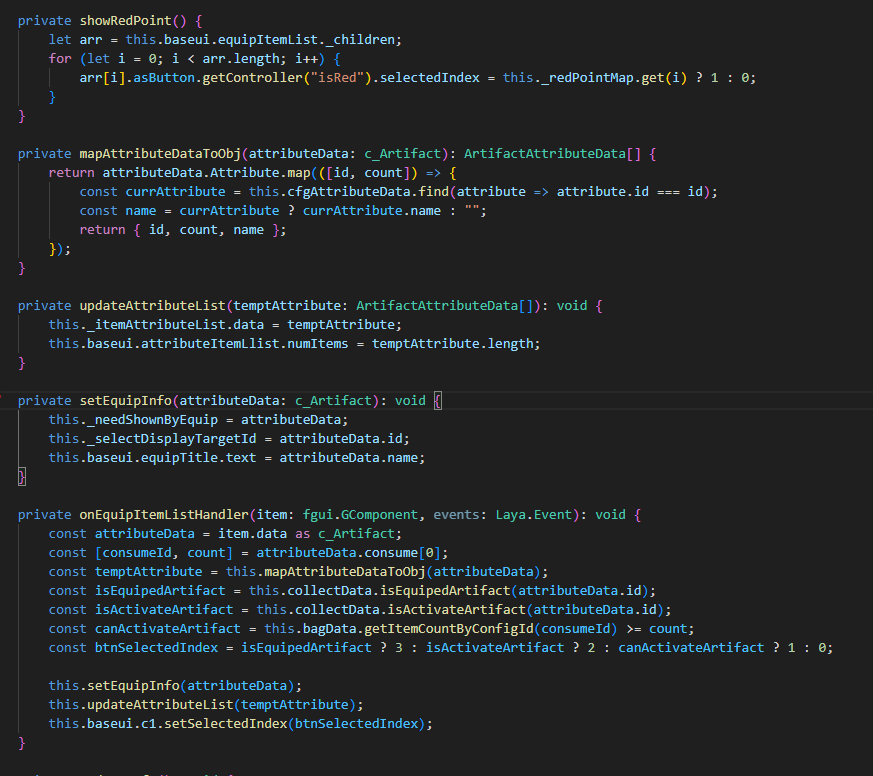The height and width of the screenshot is (776, 873).
Task: Click the opening brace after setEquipInfo void
Action: click(438, 400)
